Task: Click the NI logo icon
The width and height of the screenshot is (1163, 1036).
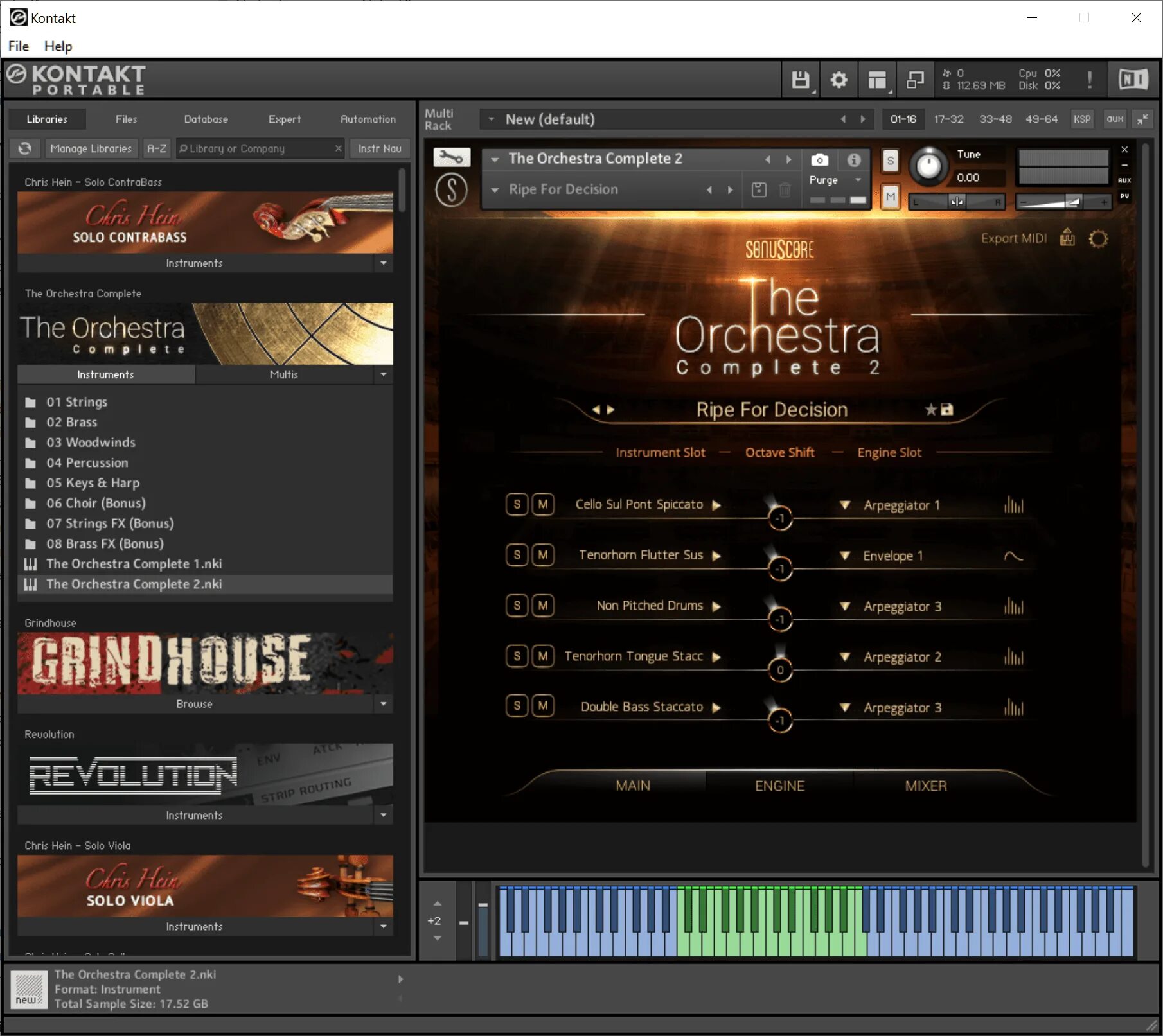Action: (1133, 80)
